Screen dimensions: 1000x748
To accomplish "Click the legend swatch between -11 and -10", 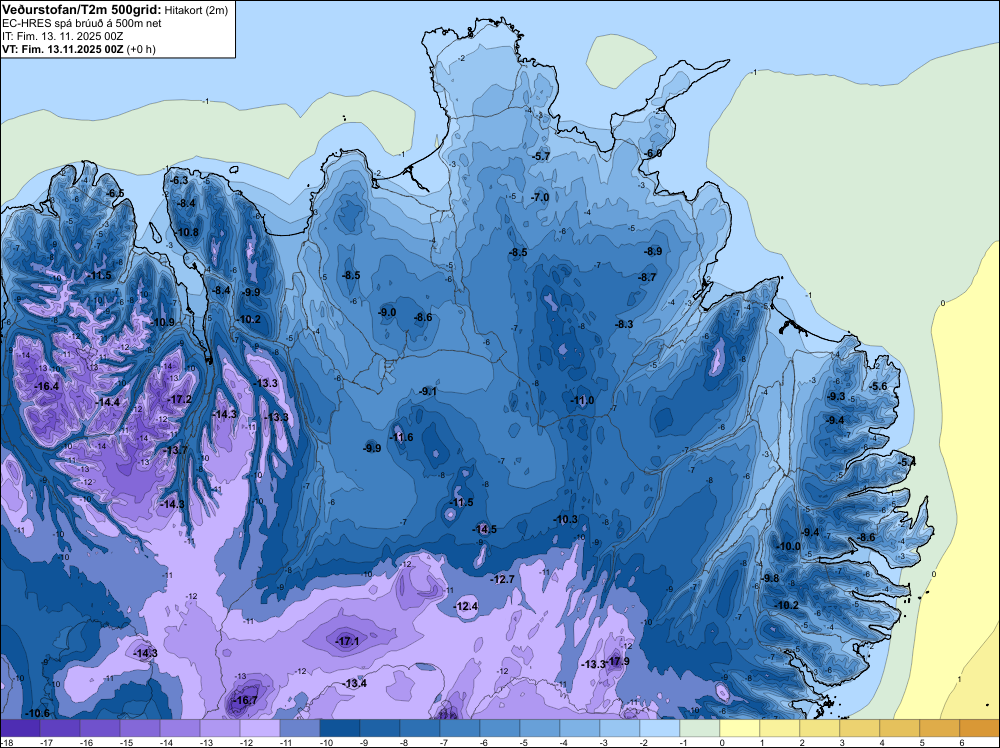I will coord(300,728).
